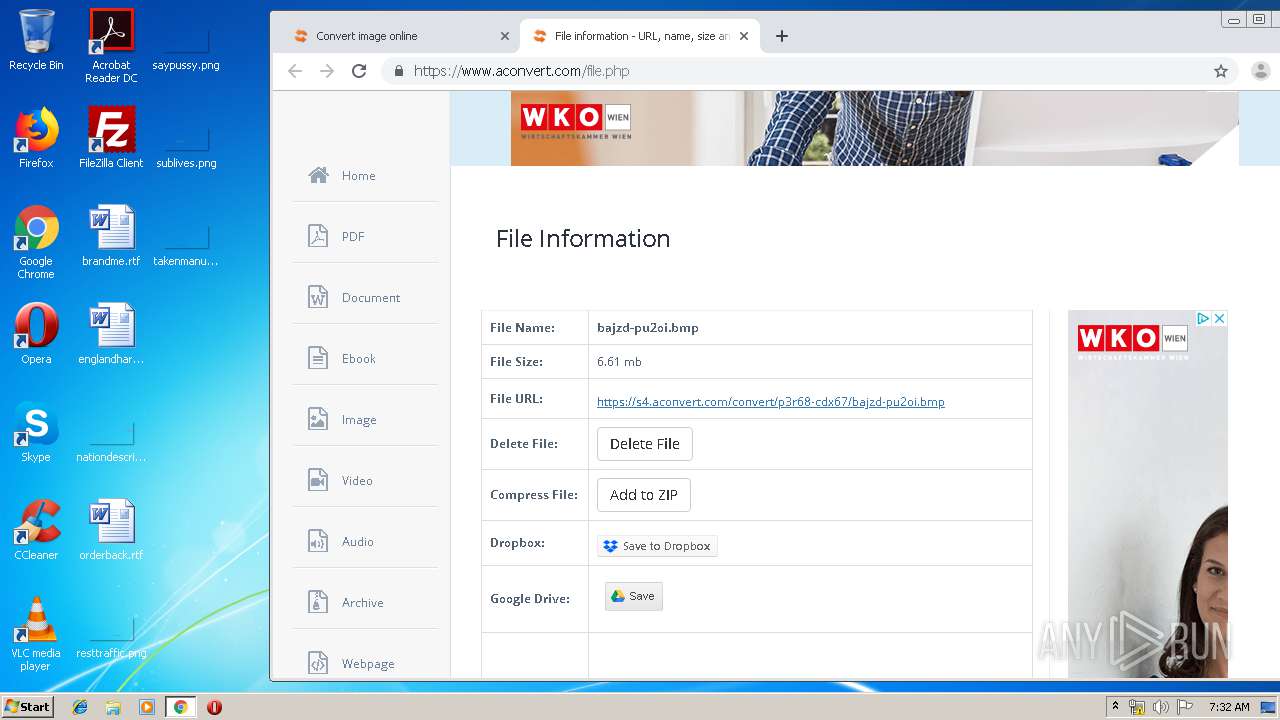Open Internet Explorer from taskbar
The image size is (1280, 720).
[80, 707]
